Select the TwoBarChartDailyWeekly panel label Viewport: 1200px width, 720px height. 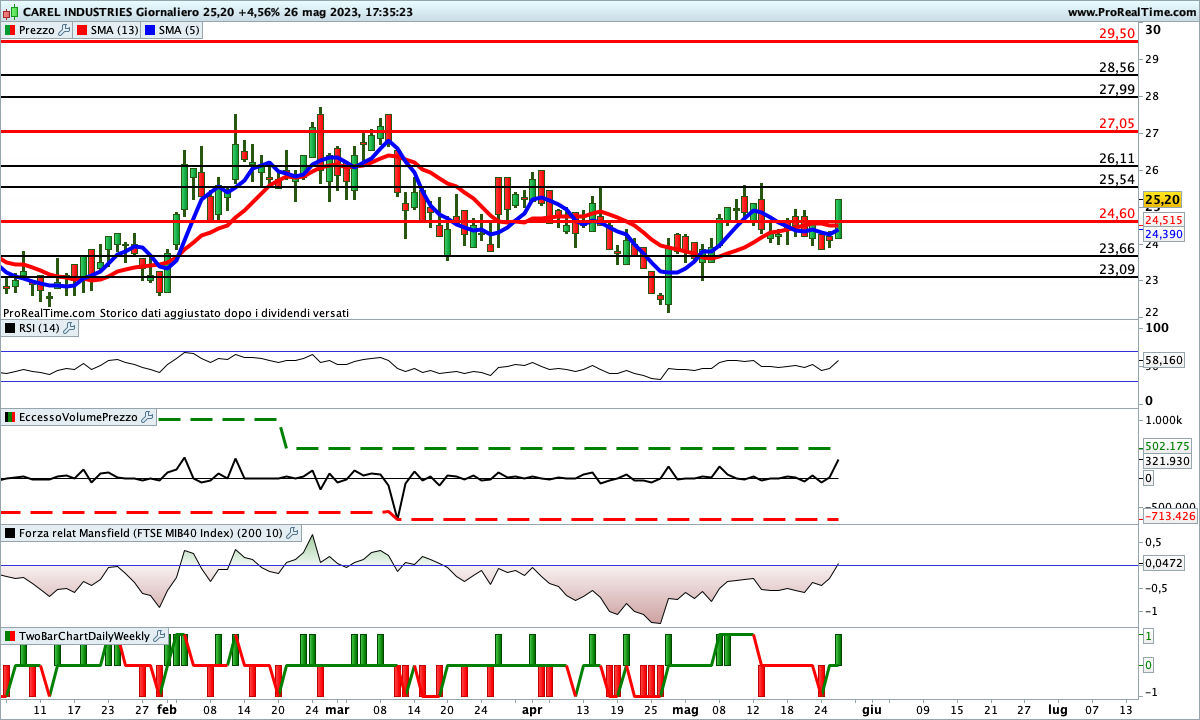[x=85, y=636]
